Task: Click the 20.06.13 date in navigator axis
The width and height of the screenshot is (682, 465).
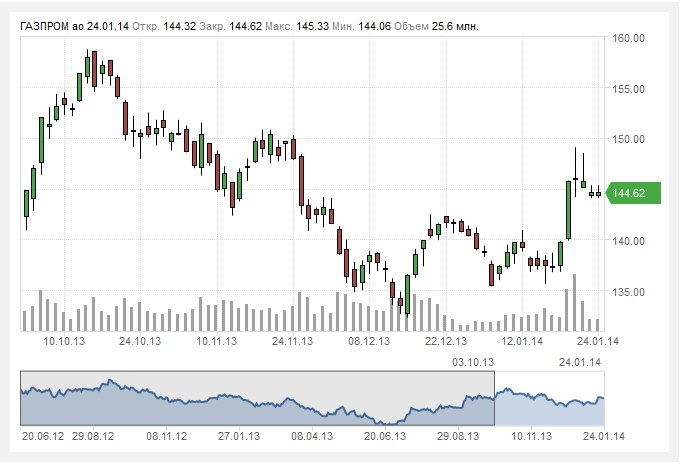Action: (384, 436)
